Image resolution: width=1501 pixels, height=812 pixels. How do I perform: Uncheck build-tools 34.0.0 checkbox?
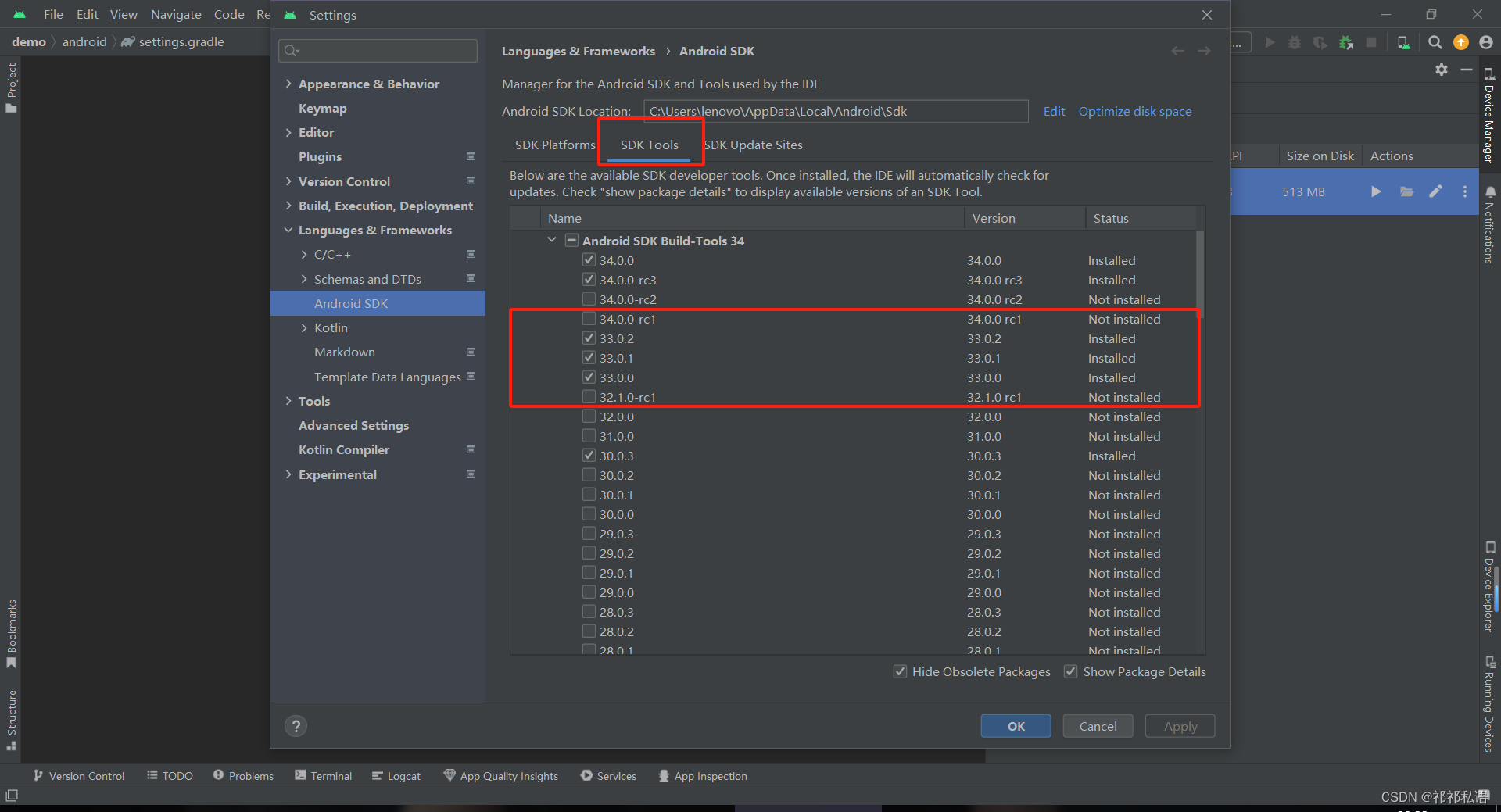pos(589,260)
